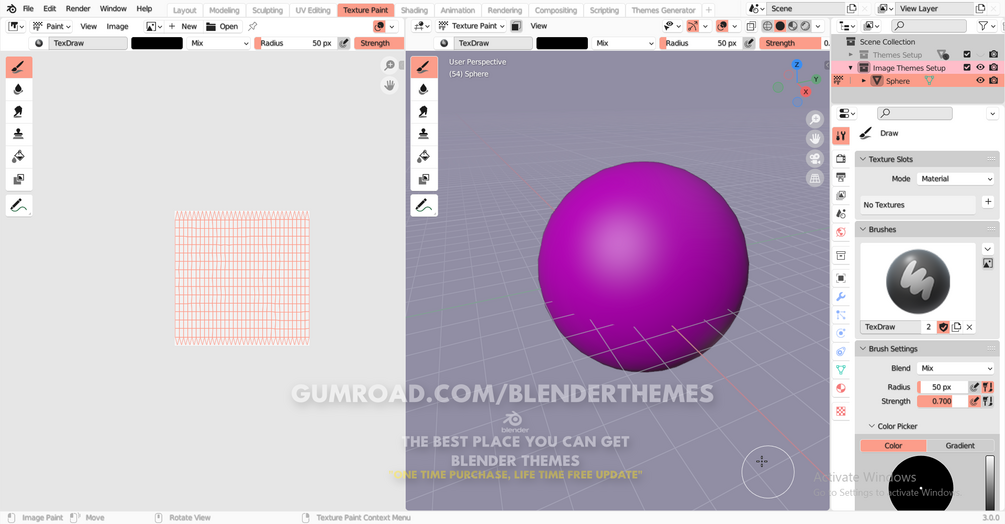Toggle X-ray mode in viewport header

point(751,26)
